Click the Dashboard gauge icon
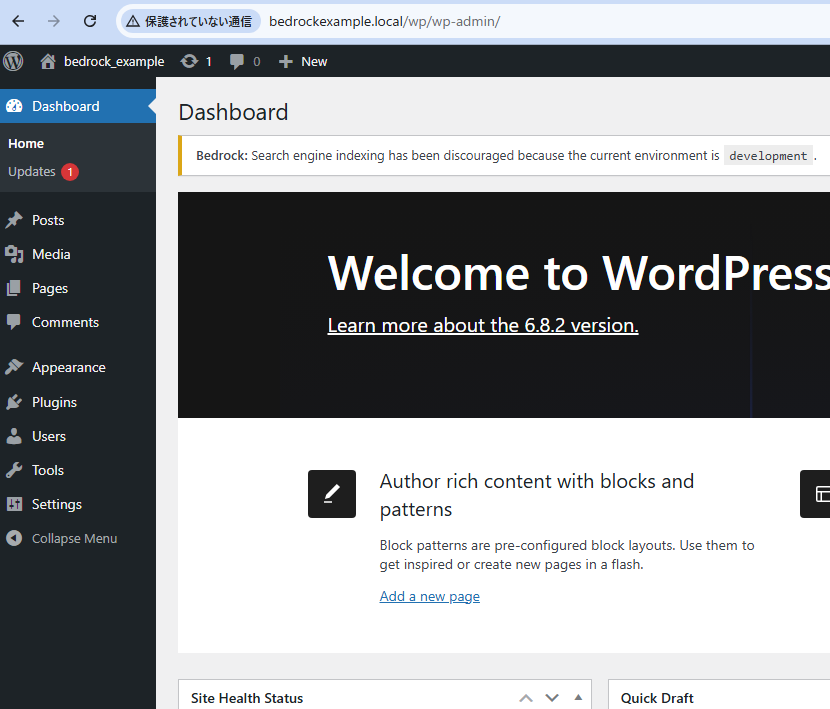 click(14, 106)
